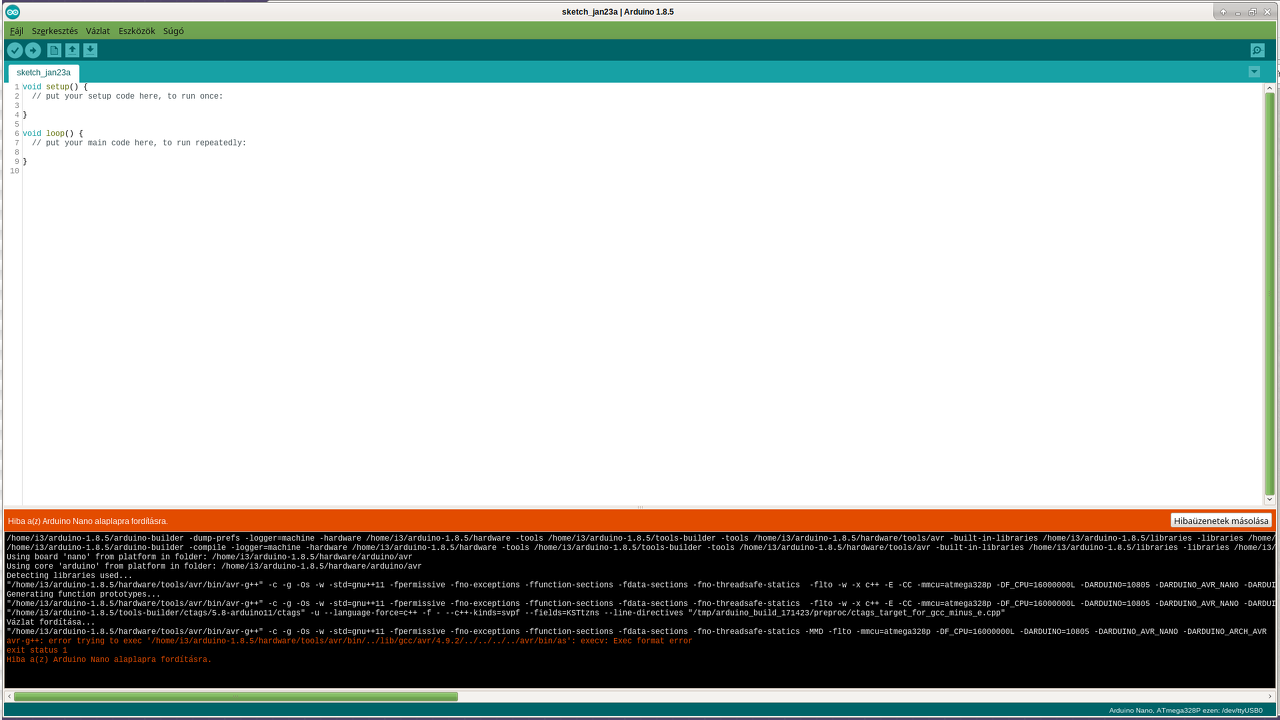Image resolution: width=1280 pixels, height=720 pixels.
Task: Save the sketch with the down-arrow icon
Action: coord(90,50)
